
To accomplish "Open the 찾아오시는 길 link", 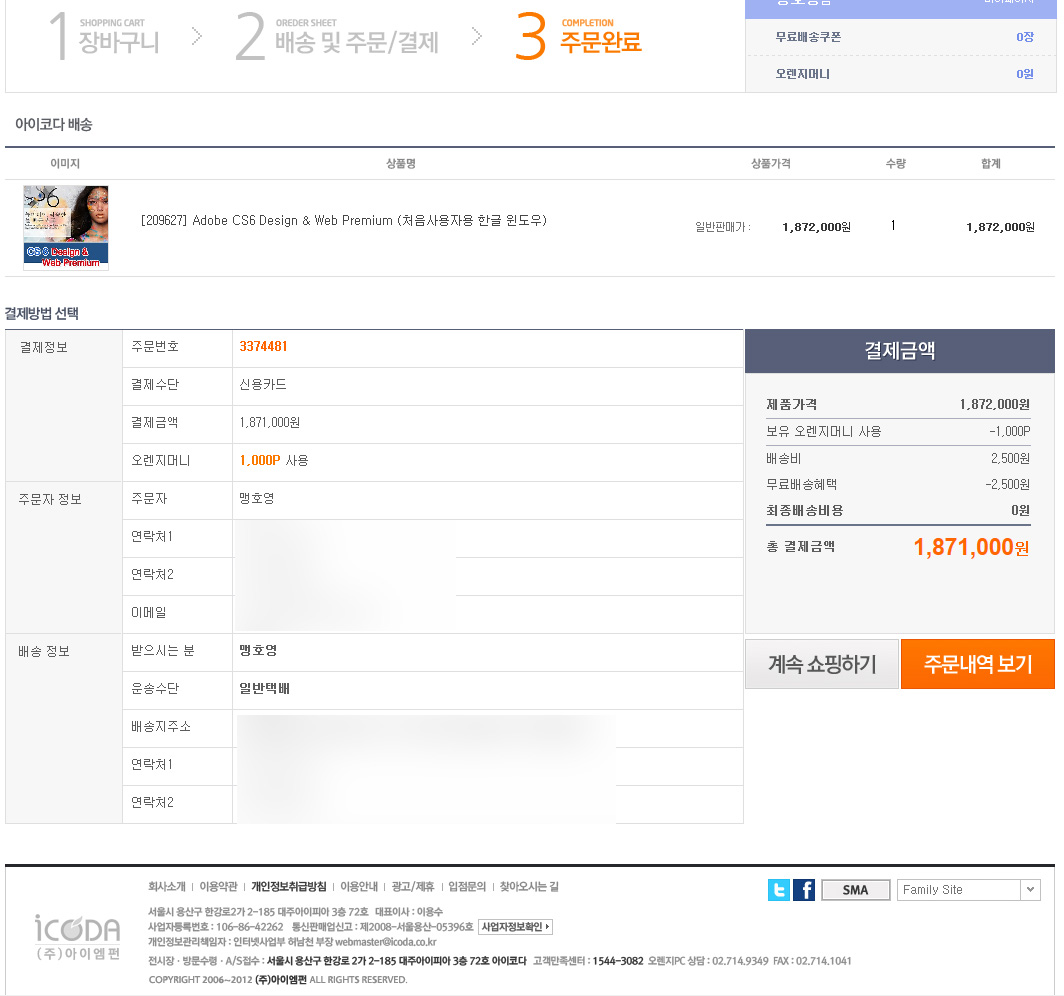I will (529, 887).
